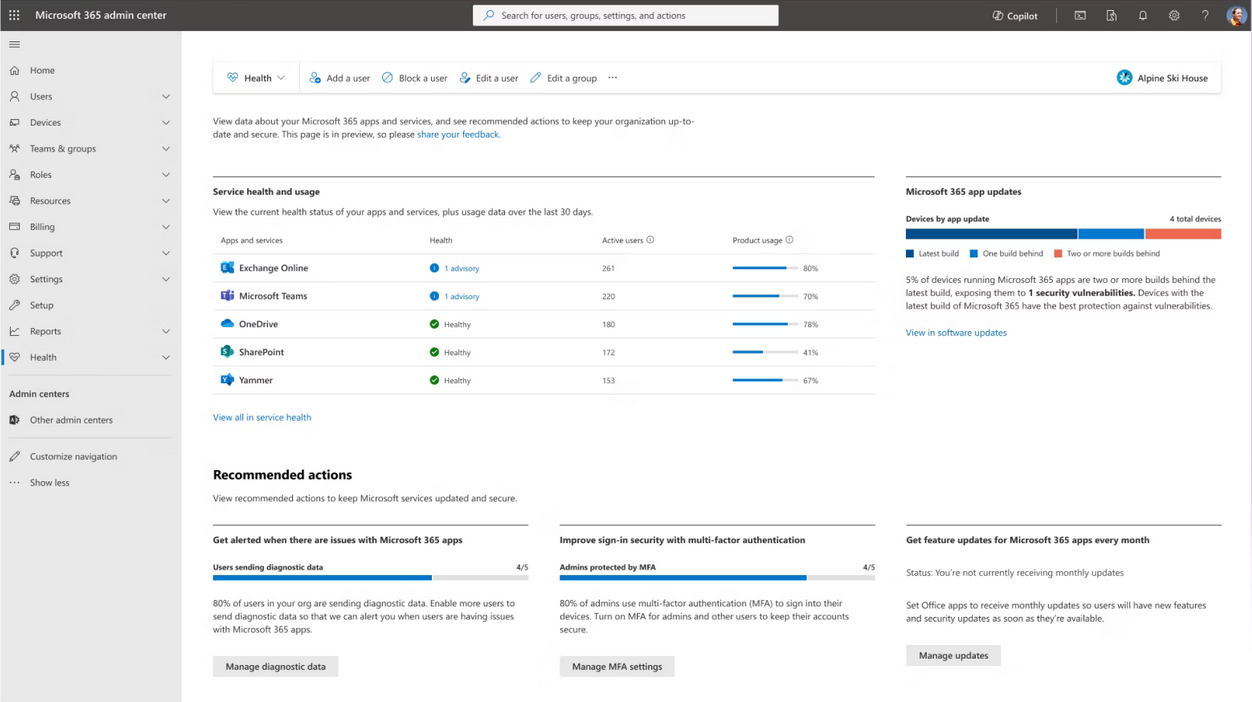This screenshot has width=1252, height=702.
Task: Click the OneDrive cloud icon
Action: click(227, 324)
